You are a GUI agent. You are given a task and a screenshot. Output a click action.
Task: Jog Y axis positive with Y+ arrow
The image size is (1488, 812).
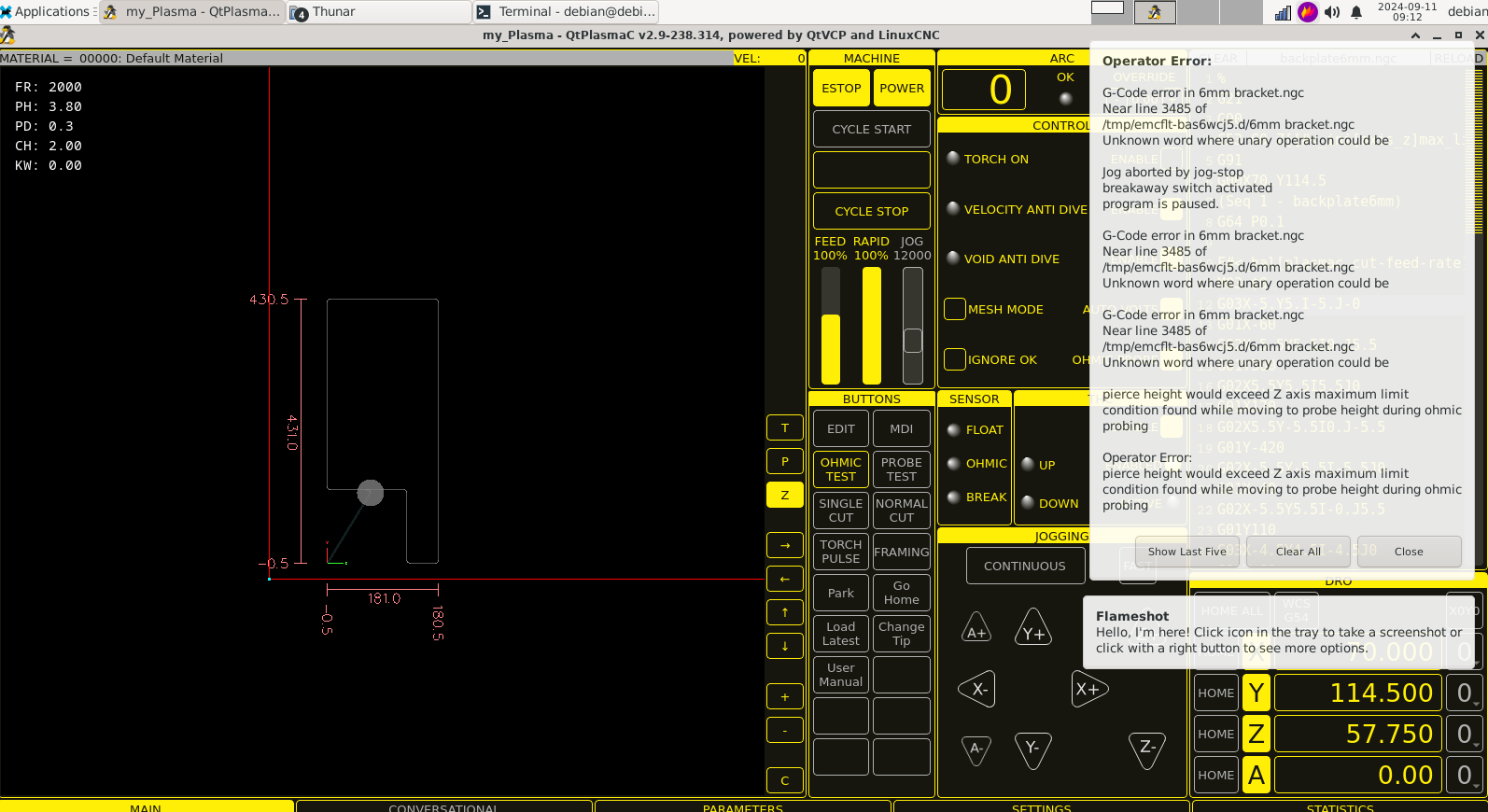pos(1033,627)
